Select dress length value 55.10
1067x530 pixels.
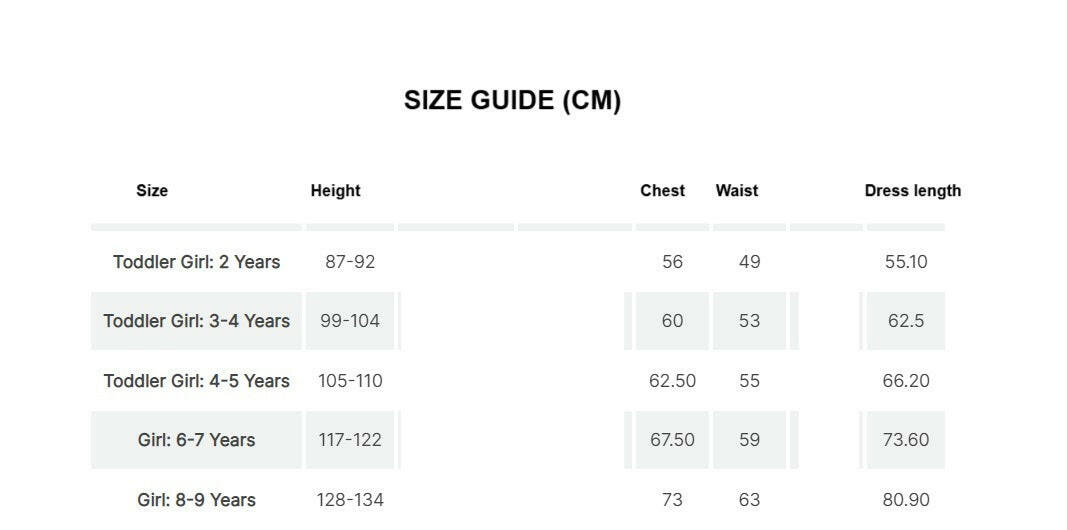(x=906, y=262)
